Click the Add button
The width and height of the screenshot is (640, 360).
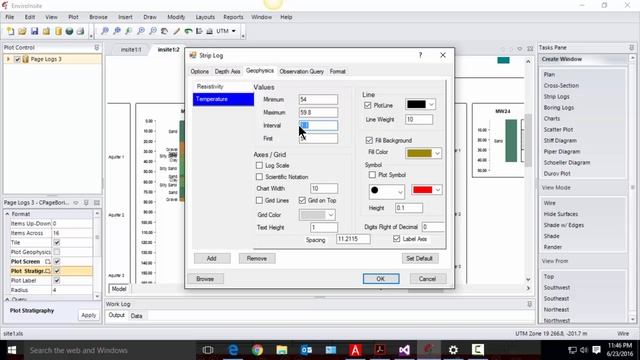point(212,258)
